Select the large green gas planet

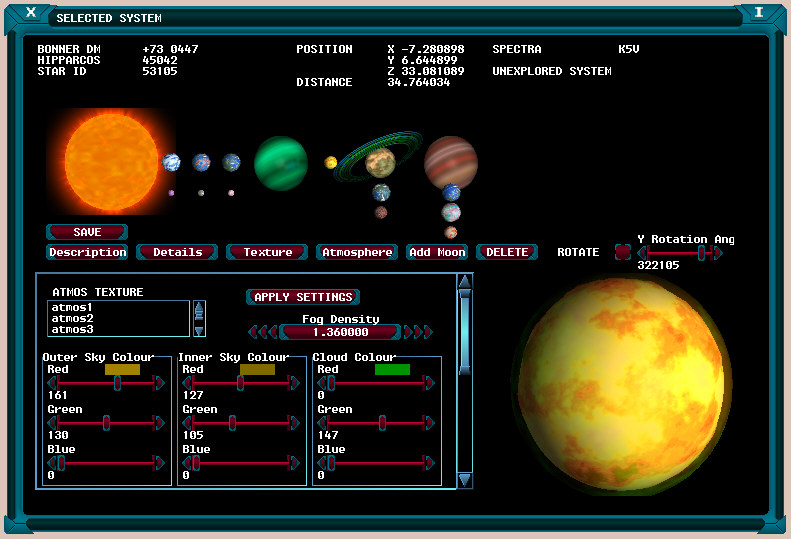tap(280, 163)
